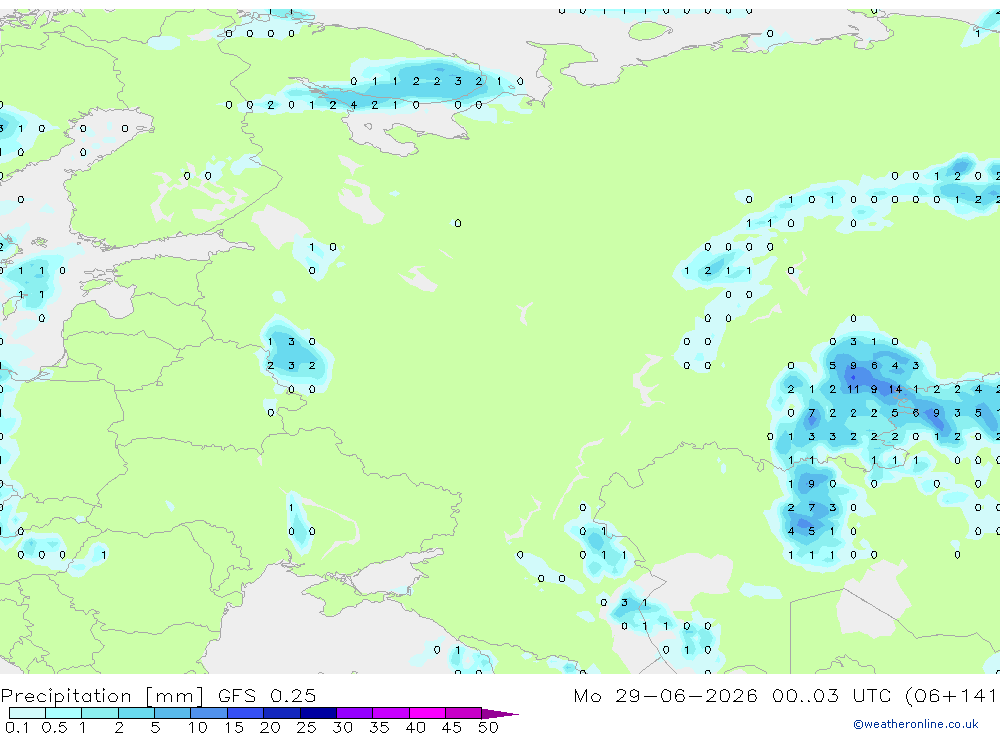Pick the 15–20 mm legend color swatch
1000x733 pixels.
click(246, 713)
